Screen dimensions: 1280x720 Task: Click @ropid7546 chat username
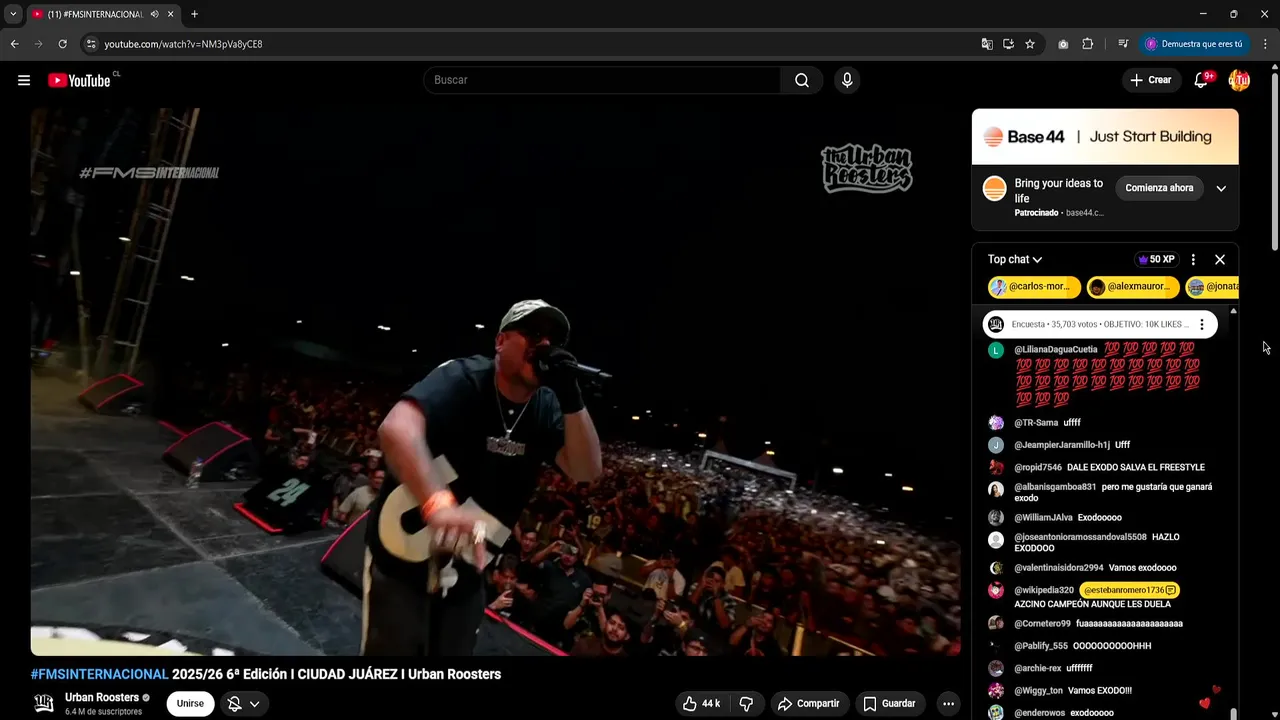[x=1038, y=468]
